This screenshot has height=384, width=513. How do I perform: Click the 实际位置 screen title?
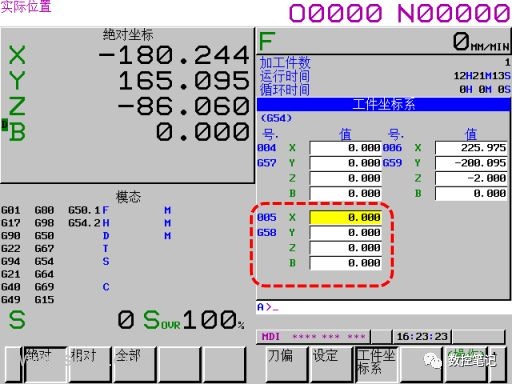pyautogui.click(x=26, y=7)
